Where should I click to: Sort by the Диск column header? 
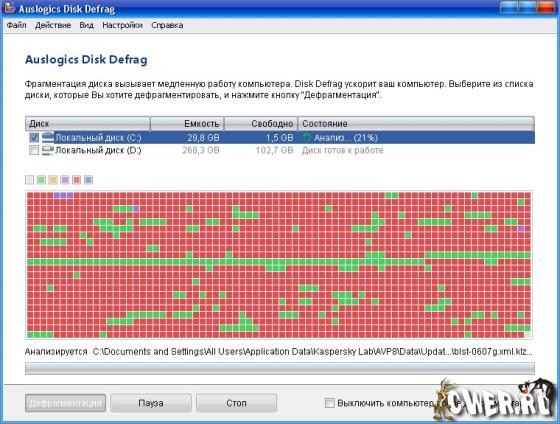(88, 124)
